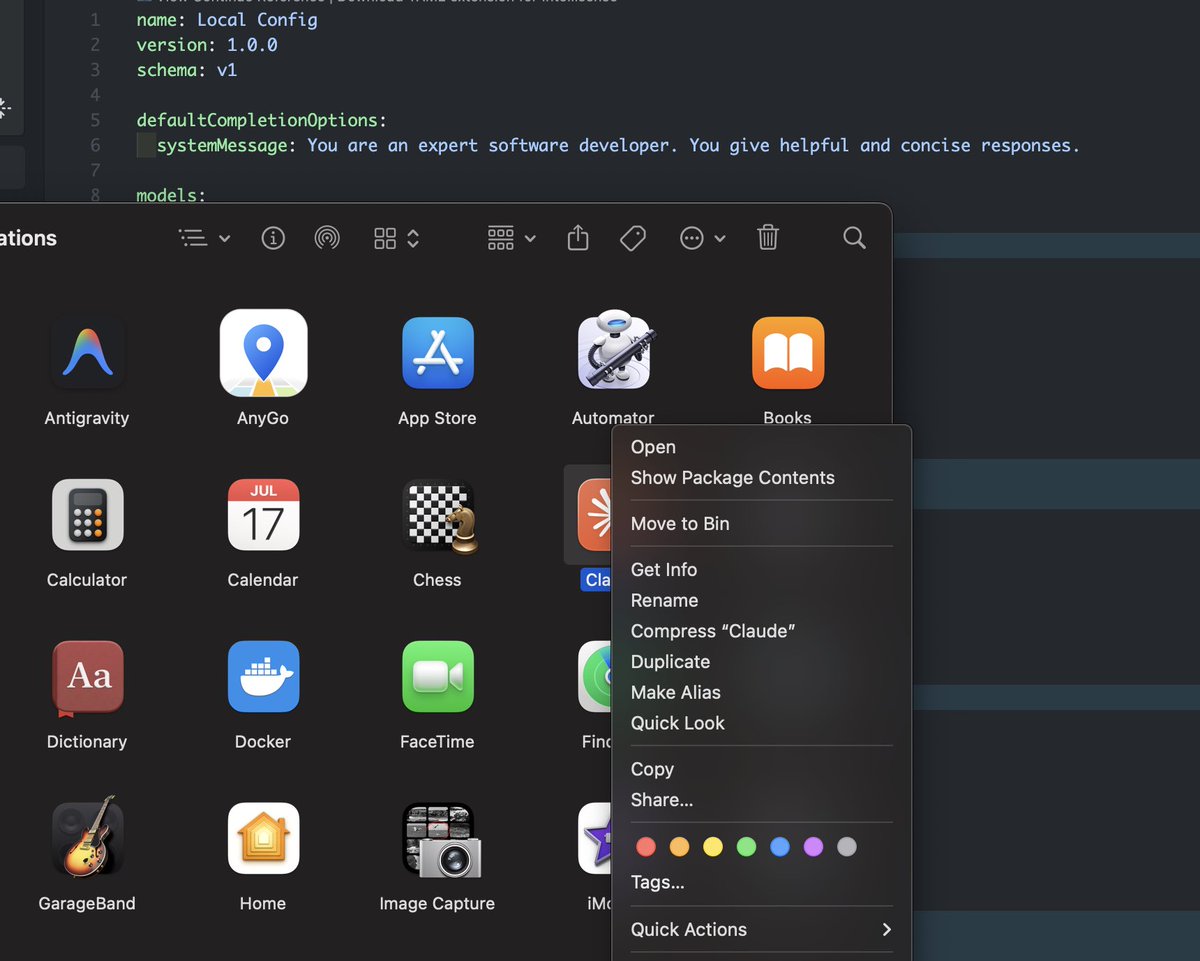Screen dimensions: 1200x961
Task: Click the AirDrop toolbar icon
Action: (327, 238)
